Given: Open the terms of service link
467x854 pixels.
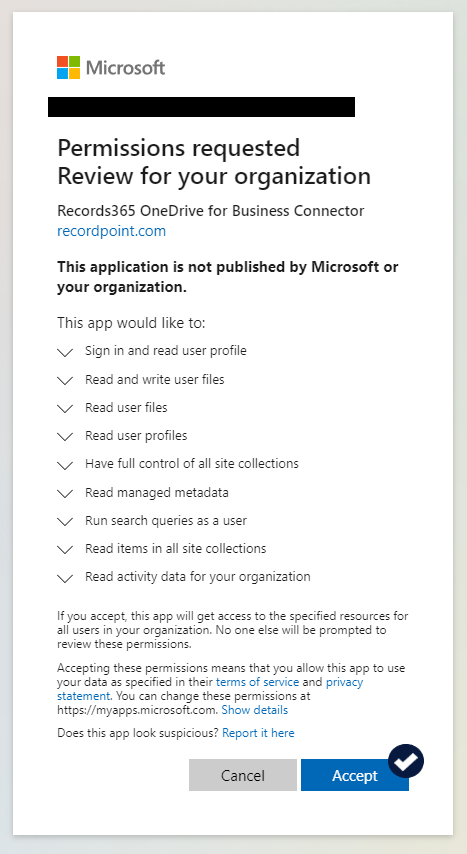Looking at the screenshot, I should pyautogui.click(x=257, y=682).
